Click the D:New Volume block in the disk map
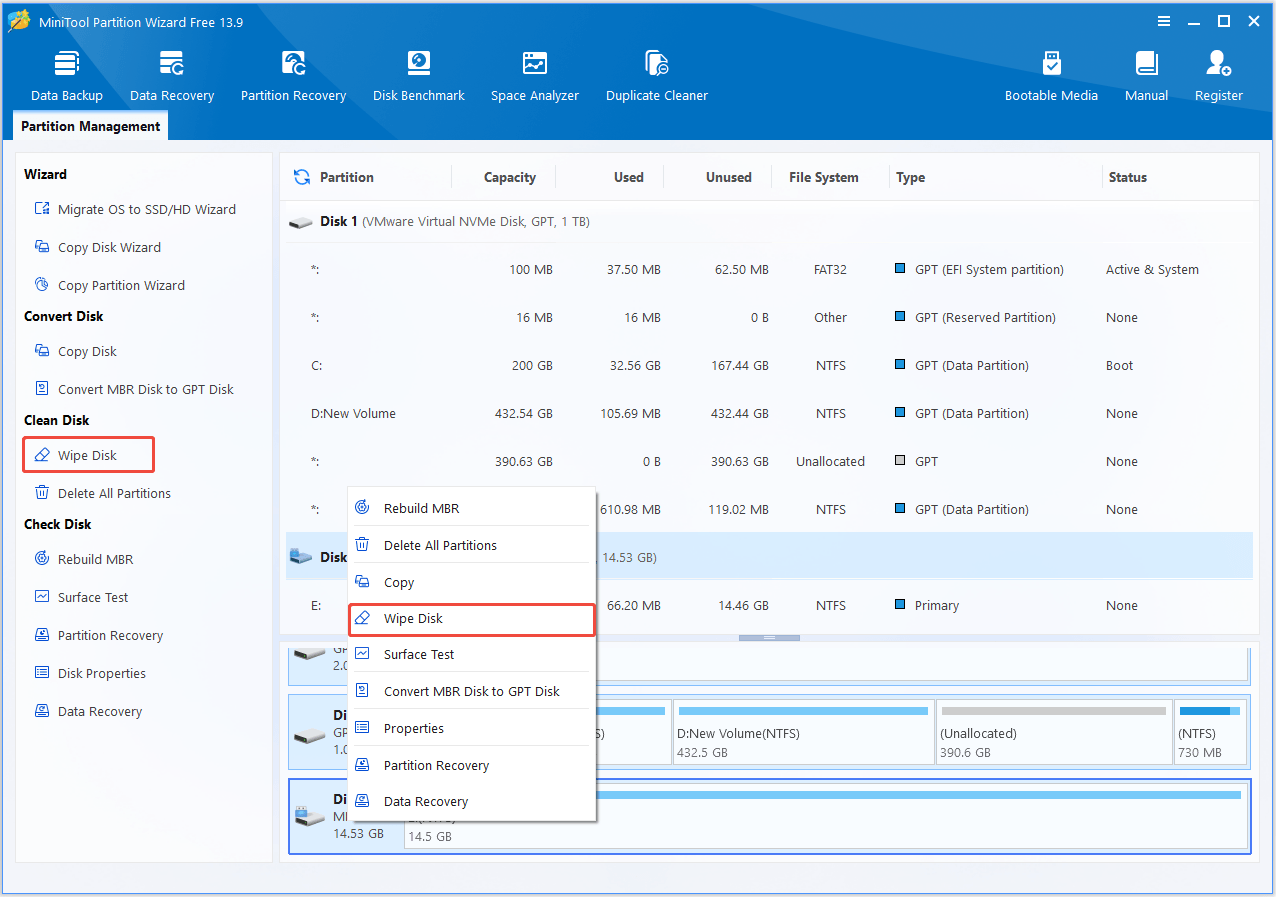The image size is (1276, 897). (x=803, y=733)
